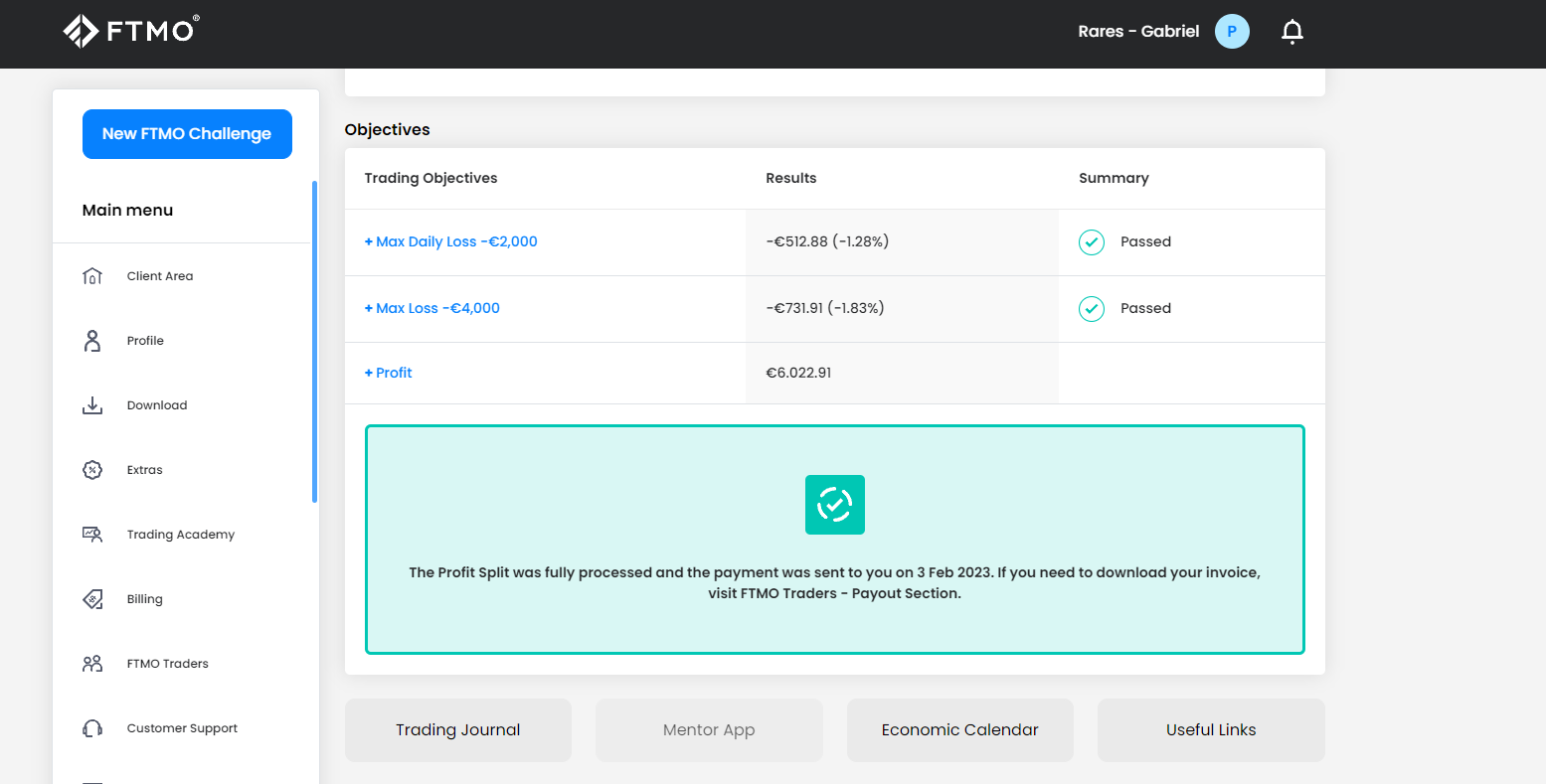
Task: Click the FTMO Traders people icon
Action: click(92, 664)
